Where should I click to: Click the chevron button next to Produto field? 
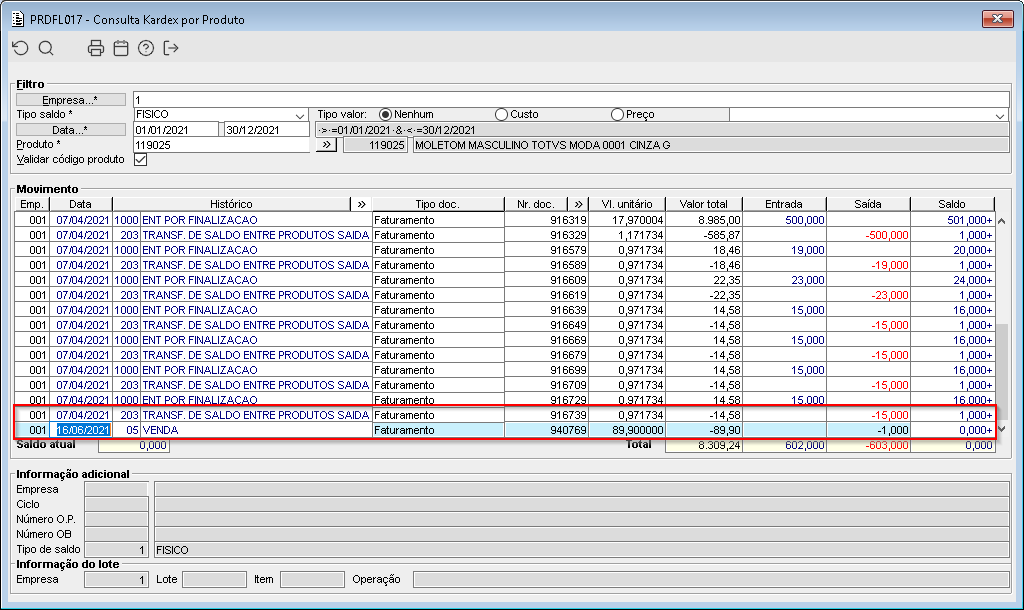coord(327,145)
